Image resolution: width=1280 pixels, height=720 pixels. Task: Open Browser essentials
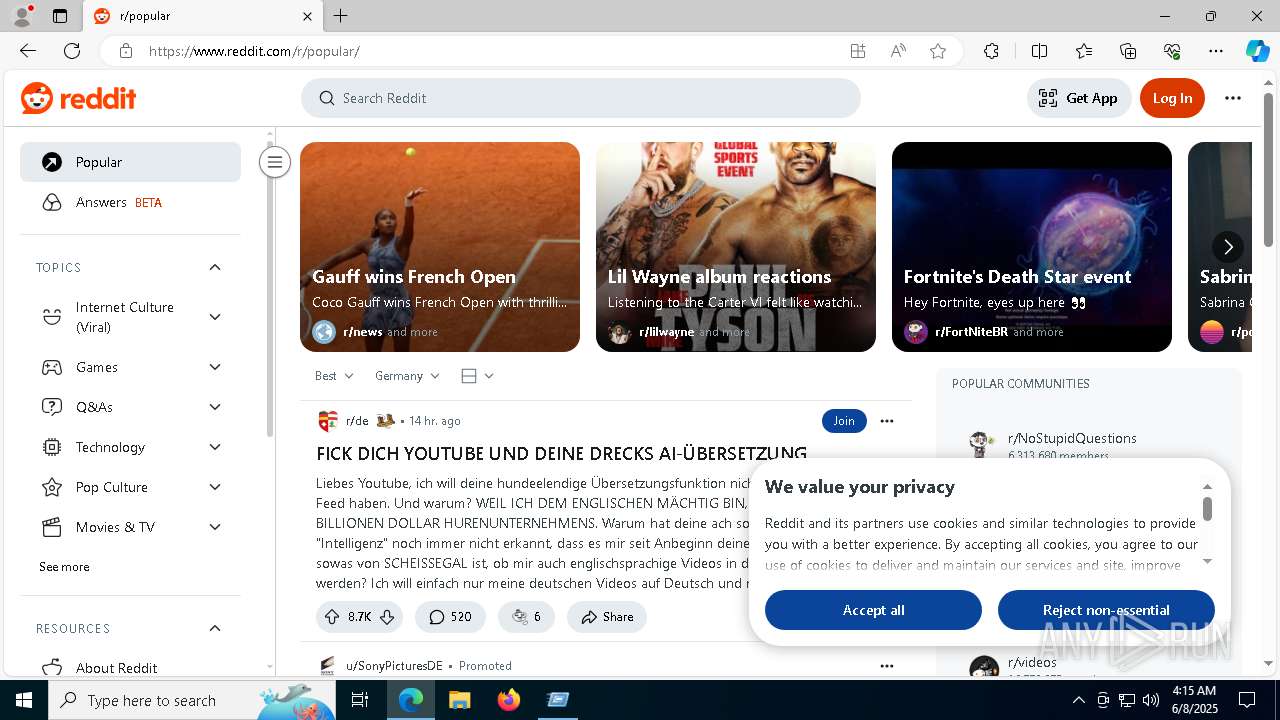[1172, 51]
